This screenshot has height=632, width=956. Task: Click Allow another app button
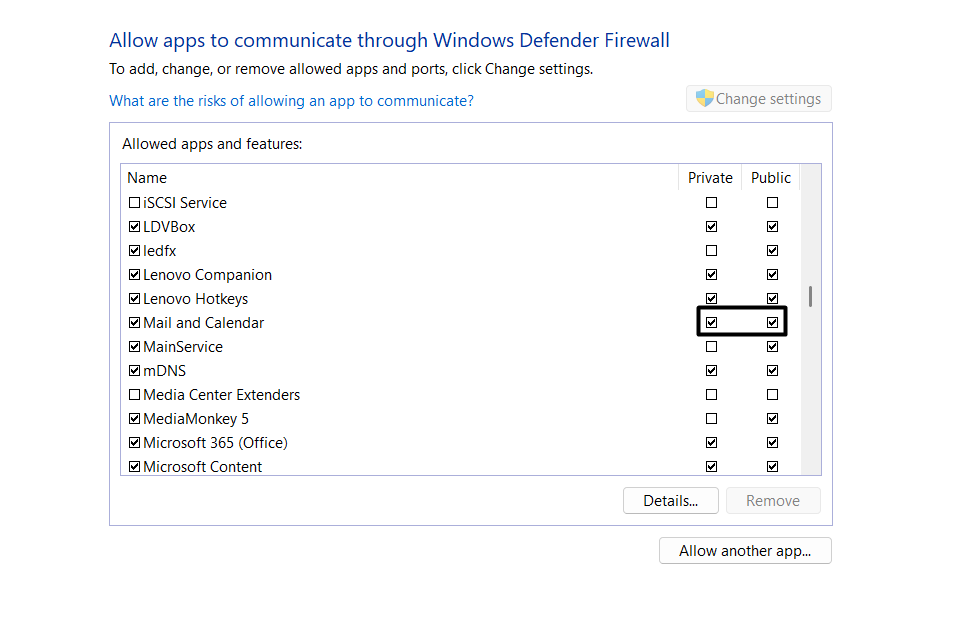point(745,551)
